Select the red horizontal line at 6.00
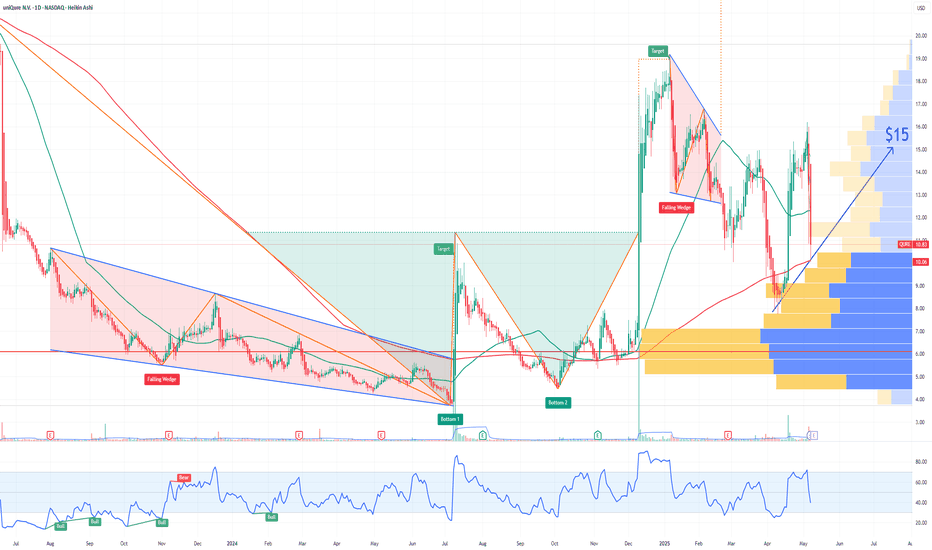Viewport: 932px width, 550px height. coord(455,351)
